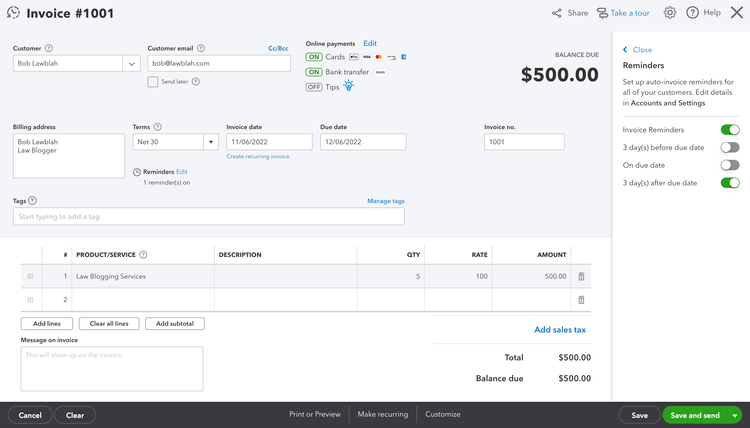Click the card brand logos next to Cards
Image resolution: width=750 pixels, height=428 pixels.
[378, 57]
